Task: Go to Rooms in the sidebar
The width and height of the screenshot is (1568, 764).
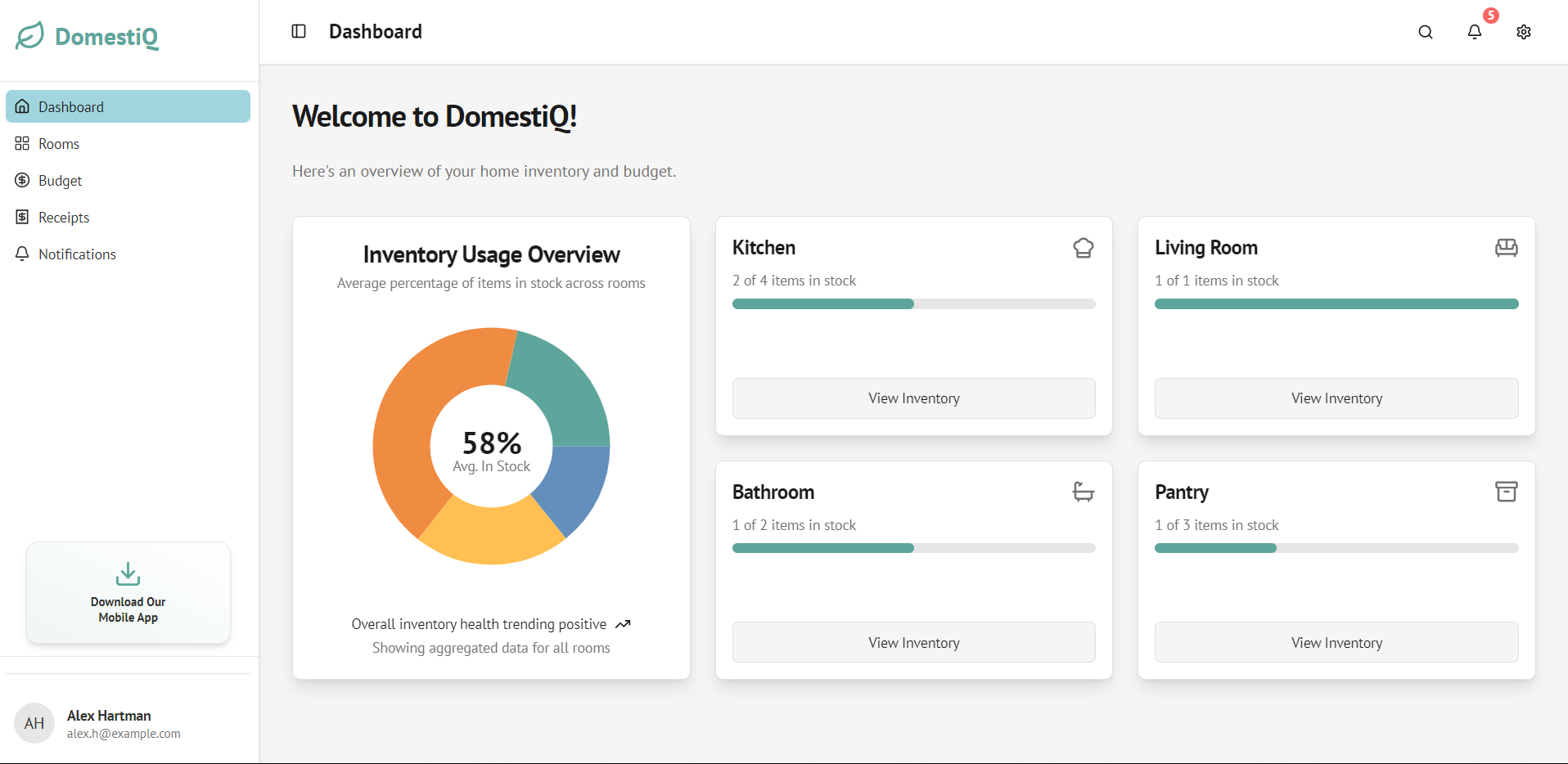Action: (x=128, y=143)
